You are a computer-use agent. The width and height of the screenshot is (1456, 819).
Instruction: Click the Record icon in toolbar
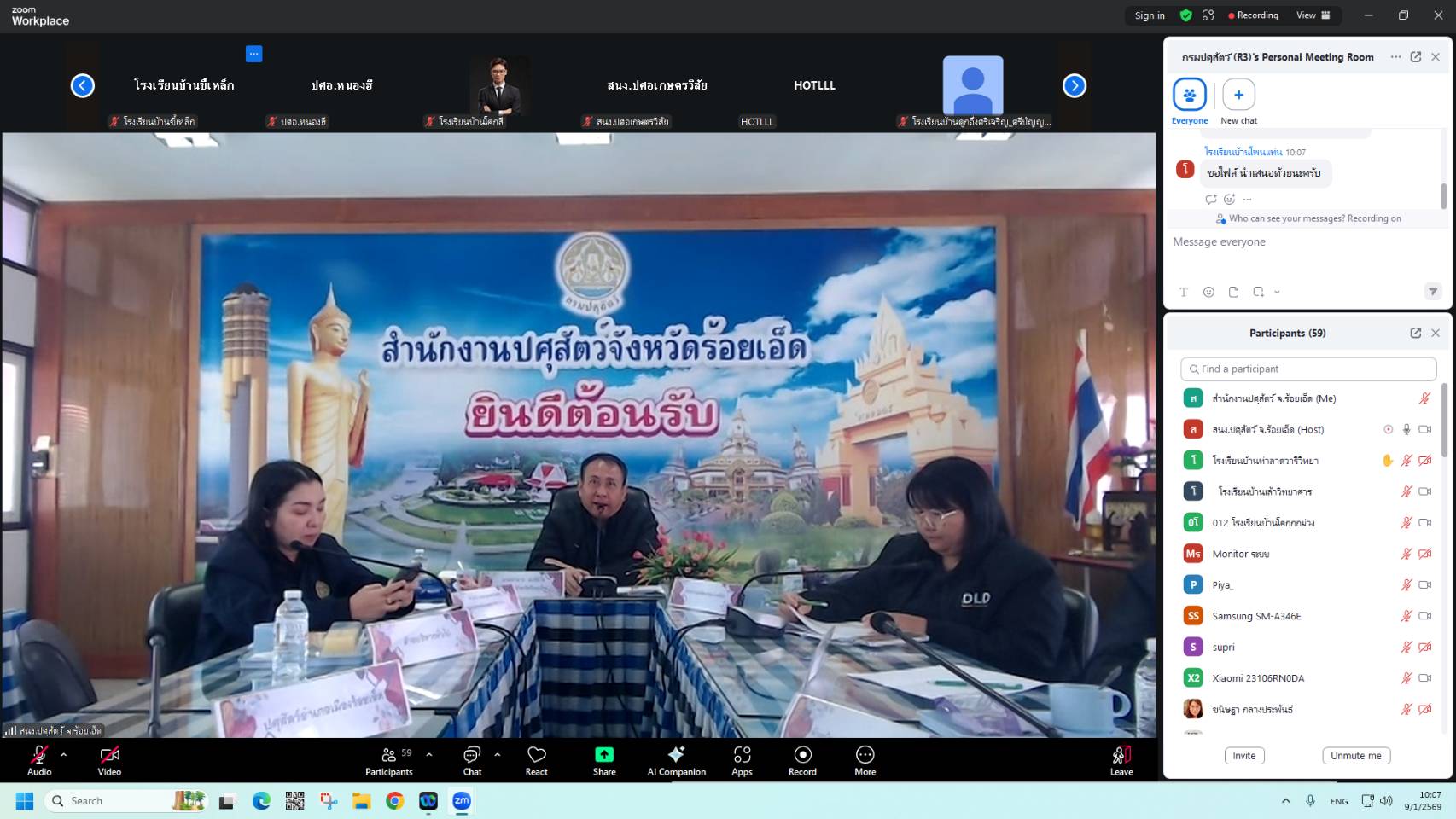click(802, 755)
